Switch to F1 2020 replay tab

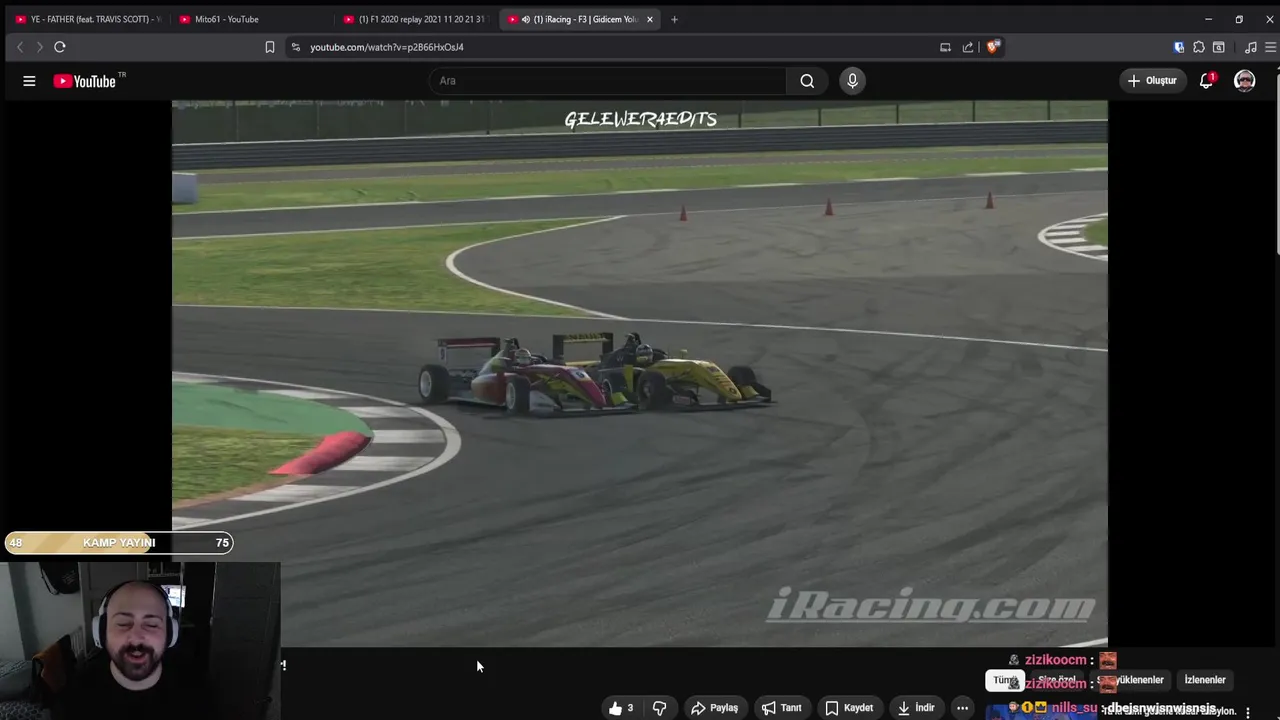tap(416, 19)
